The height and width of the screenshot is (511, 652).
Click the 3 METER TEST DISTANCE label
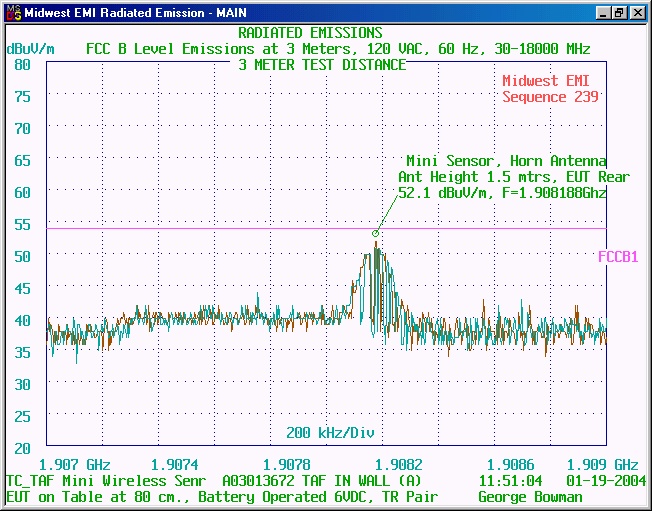[322, 65]
